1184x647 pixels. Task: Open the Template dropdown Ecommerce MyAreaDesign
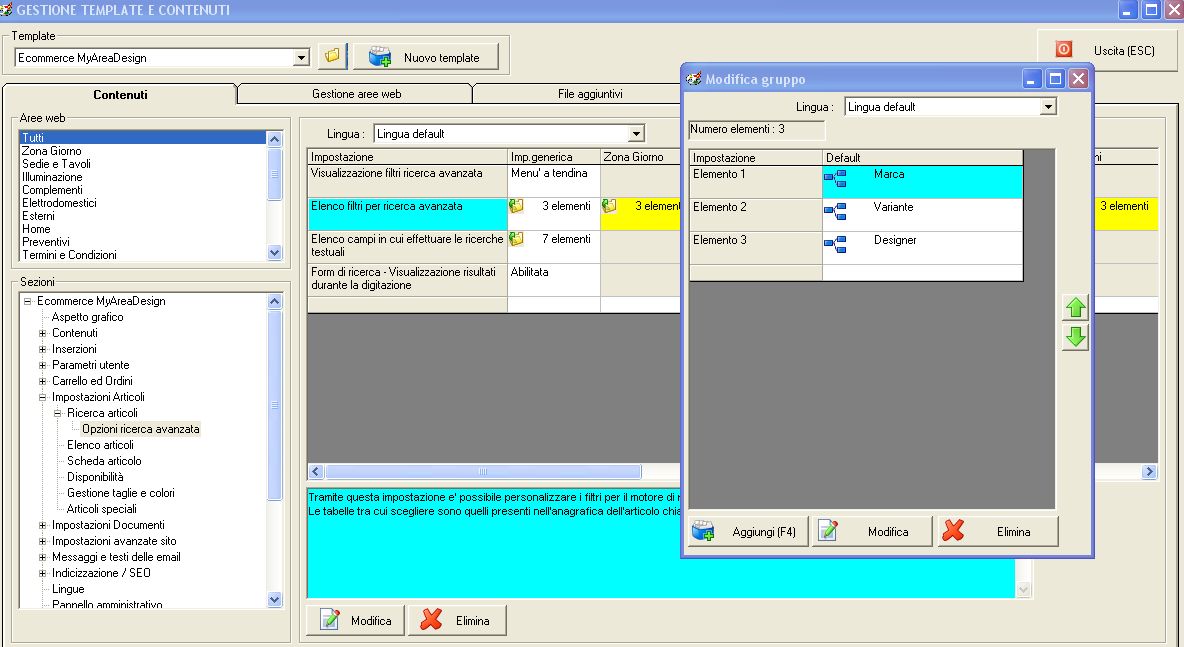click(301, 58)
